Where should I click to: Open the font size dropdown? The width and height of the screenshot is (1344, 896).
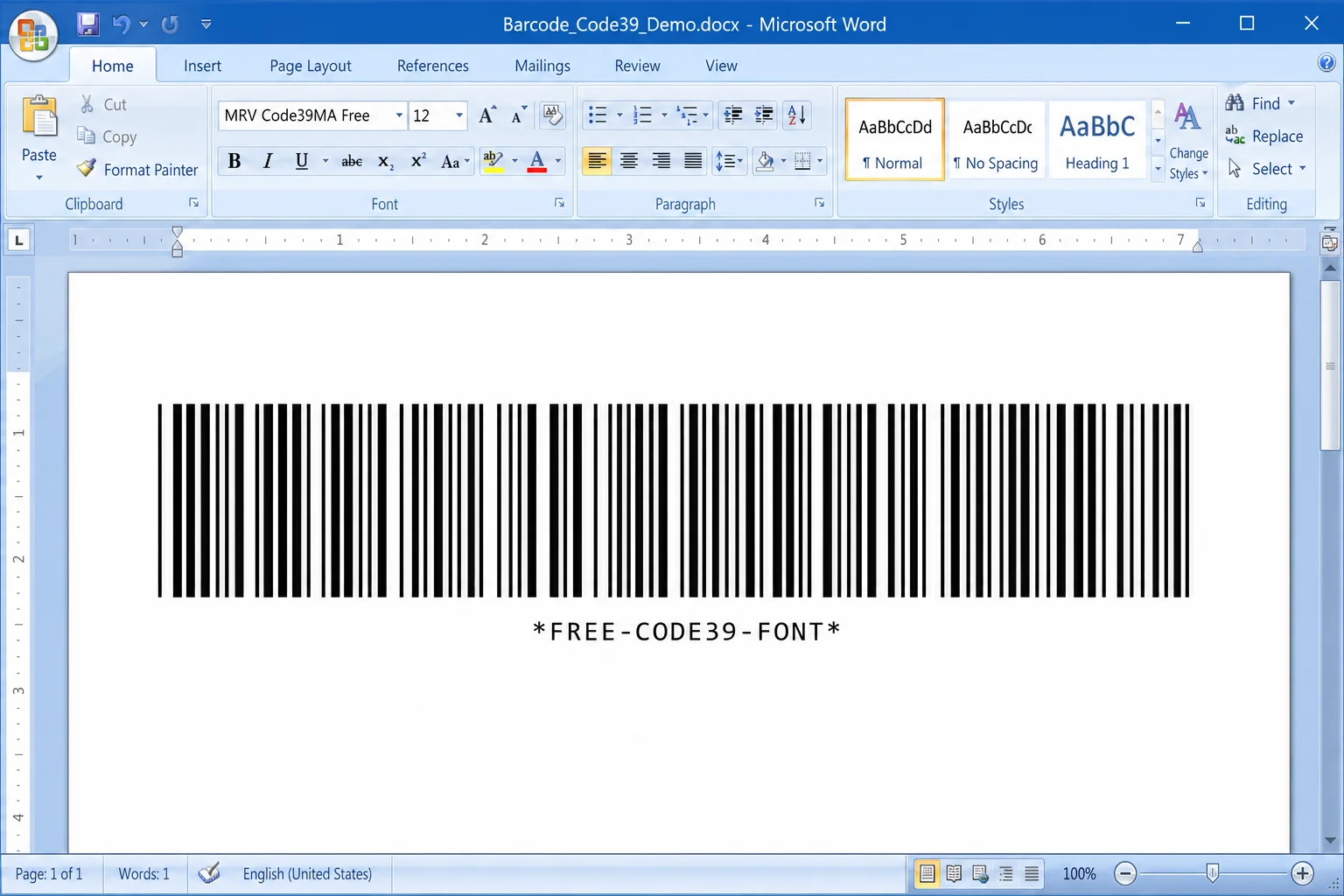tap(458, 115)
